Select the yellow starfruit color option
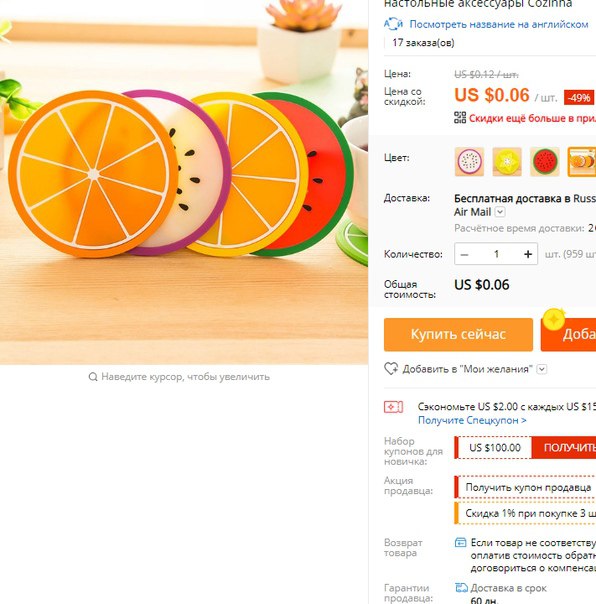Image resolution: width=596 pixels, height=604 pixels. pos(507,162)
